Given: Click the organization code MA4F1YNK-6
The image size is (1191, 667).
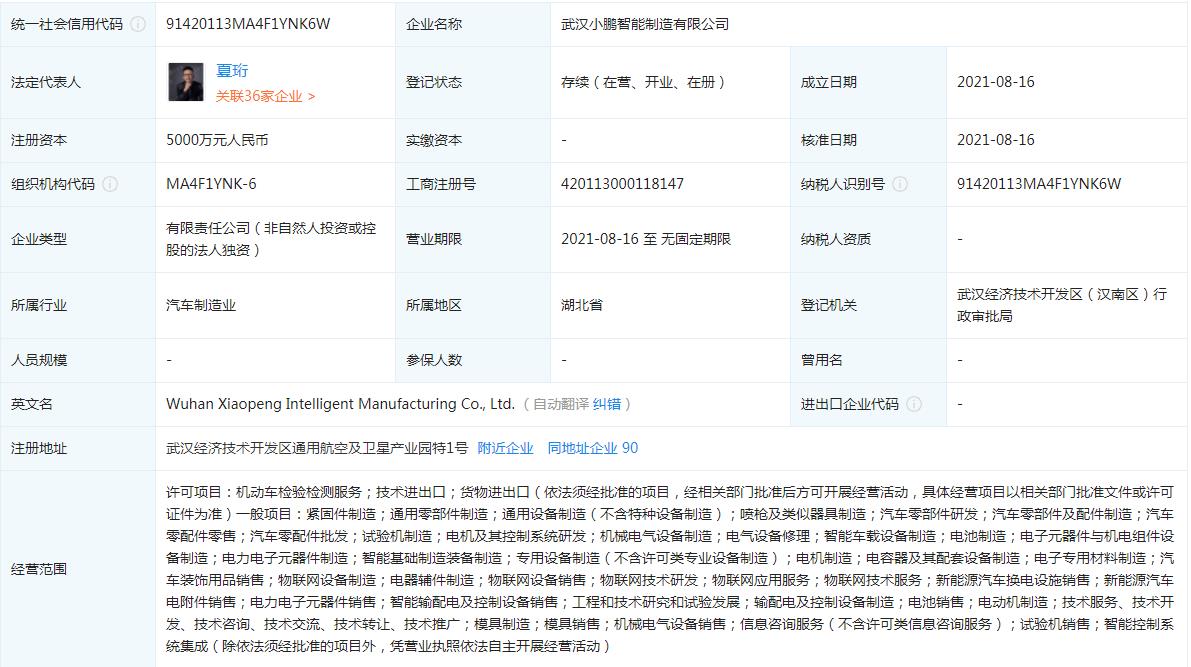Looking at the screenshot, I should pyautogui.click(x=211, y=184).
